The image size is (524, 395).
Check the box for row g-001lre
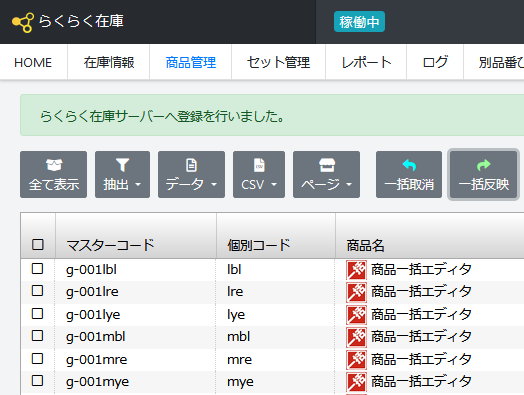pyautogui.click(x=37, y=291)
